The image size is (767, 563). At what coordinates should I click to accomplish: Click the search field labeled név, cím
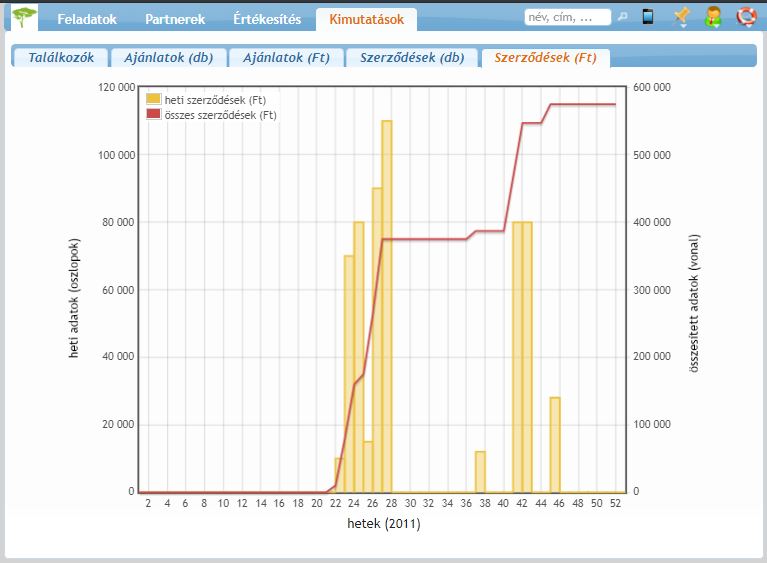coord(567,17)
